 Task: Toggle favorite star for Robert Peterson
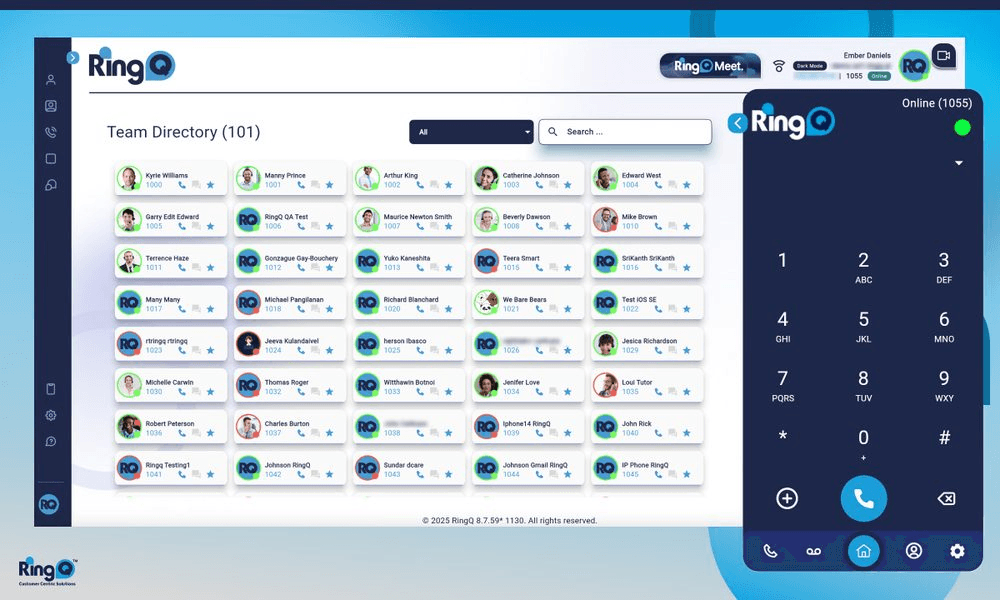[210, 433]
